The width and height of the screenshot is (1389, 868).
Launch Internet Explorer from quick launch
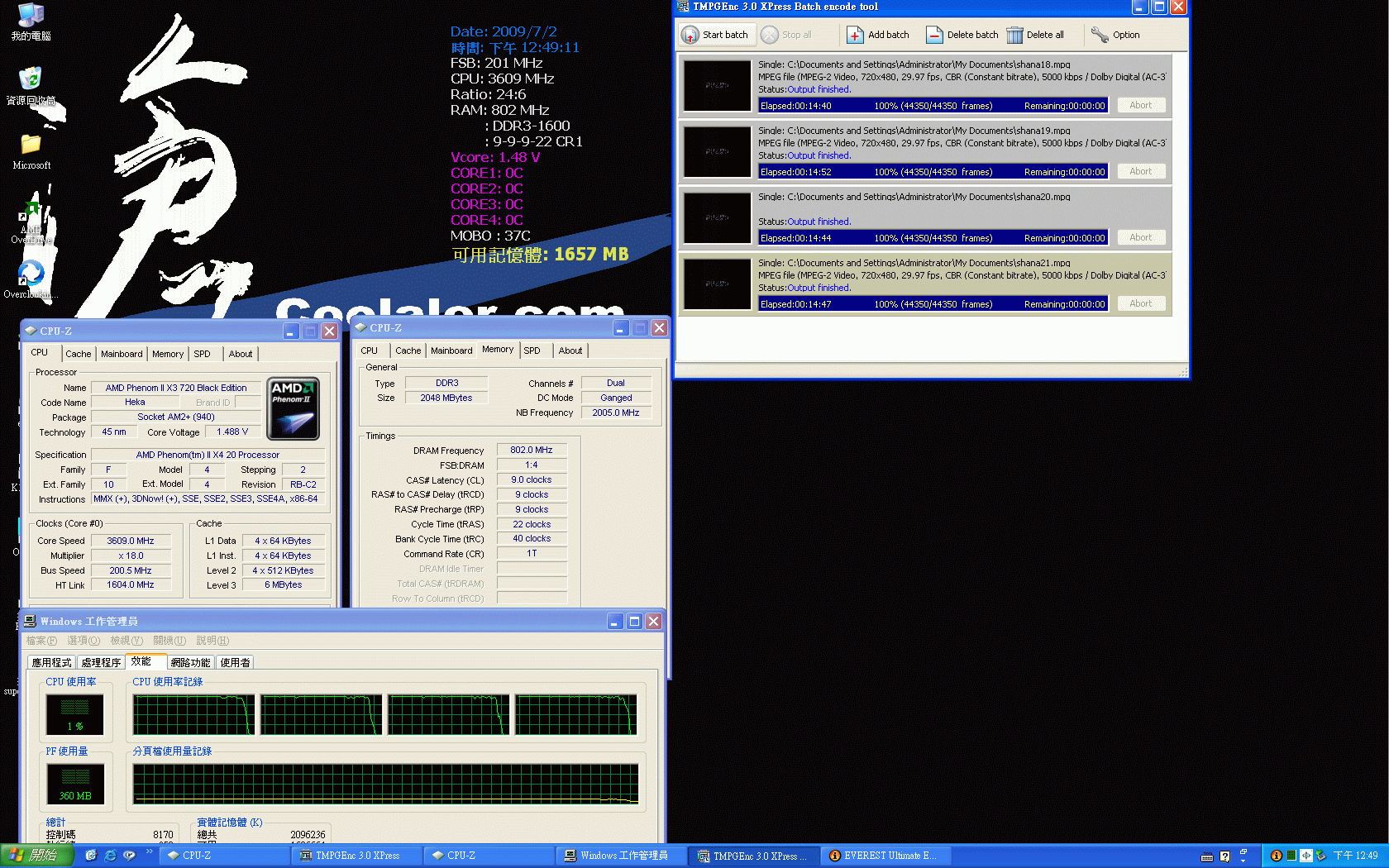[110, 856]
